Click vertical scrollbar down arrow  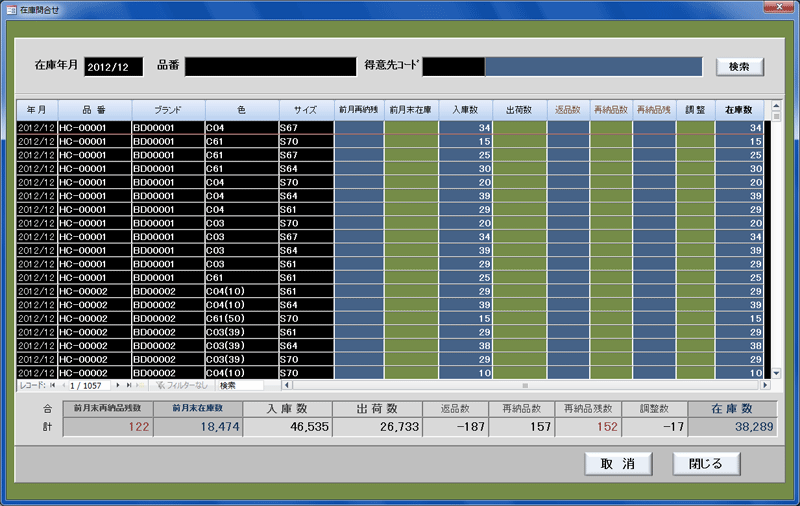point(776,373)
